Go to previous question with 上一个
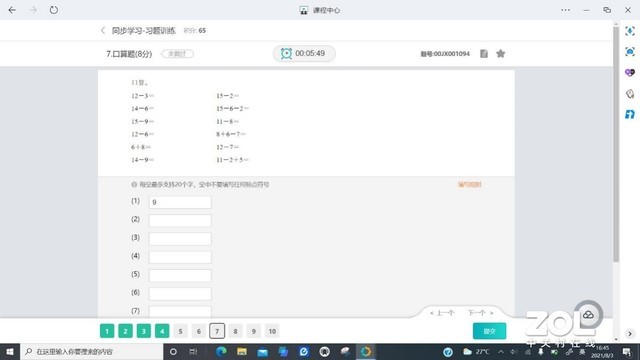Image resolution: width=640 pixels, height=360 pixels. coord(442,313)
